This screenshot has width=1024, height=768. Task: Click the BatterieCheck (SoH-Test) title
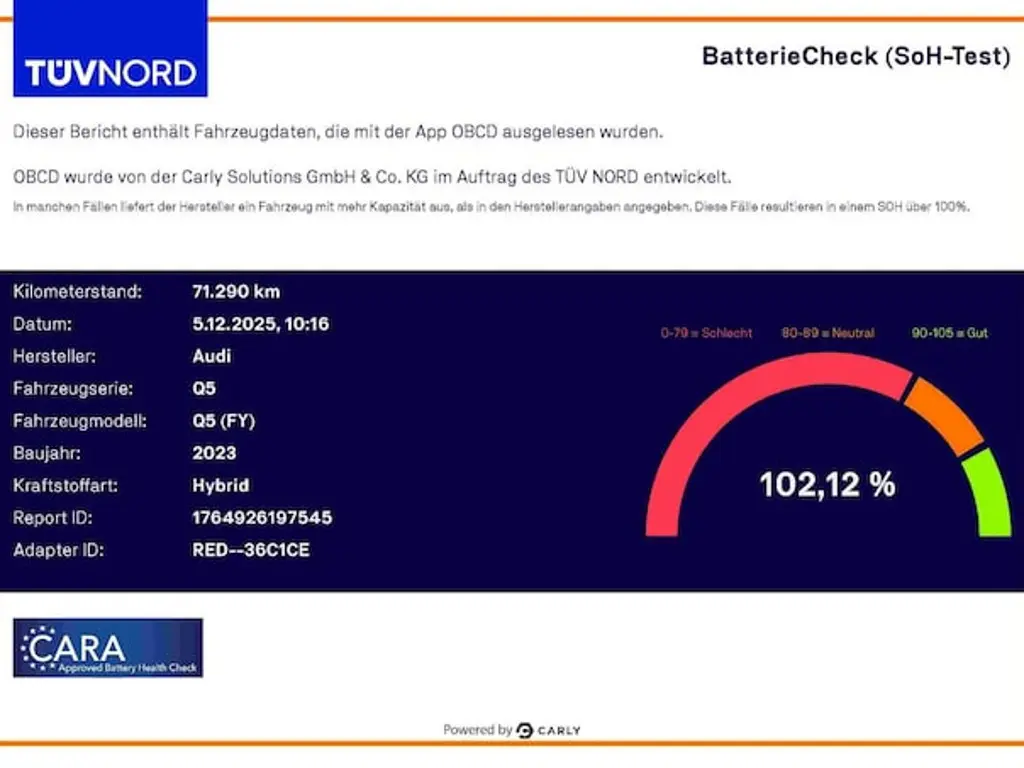(856, 56)
